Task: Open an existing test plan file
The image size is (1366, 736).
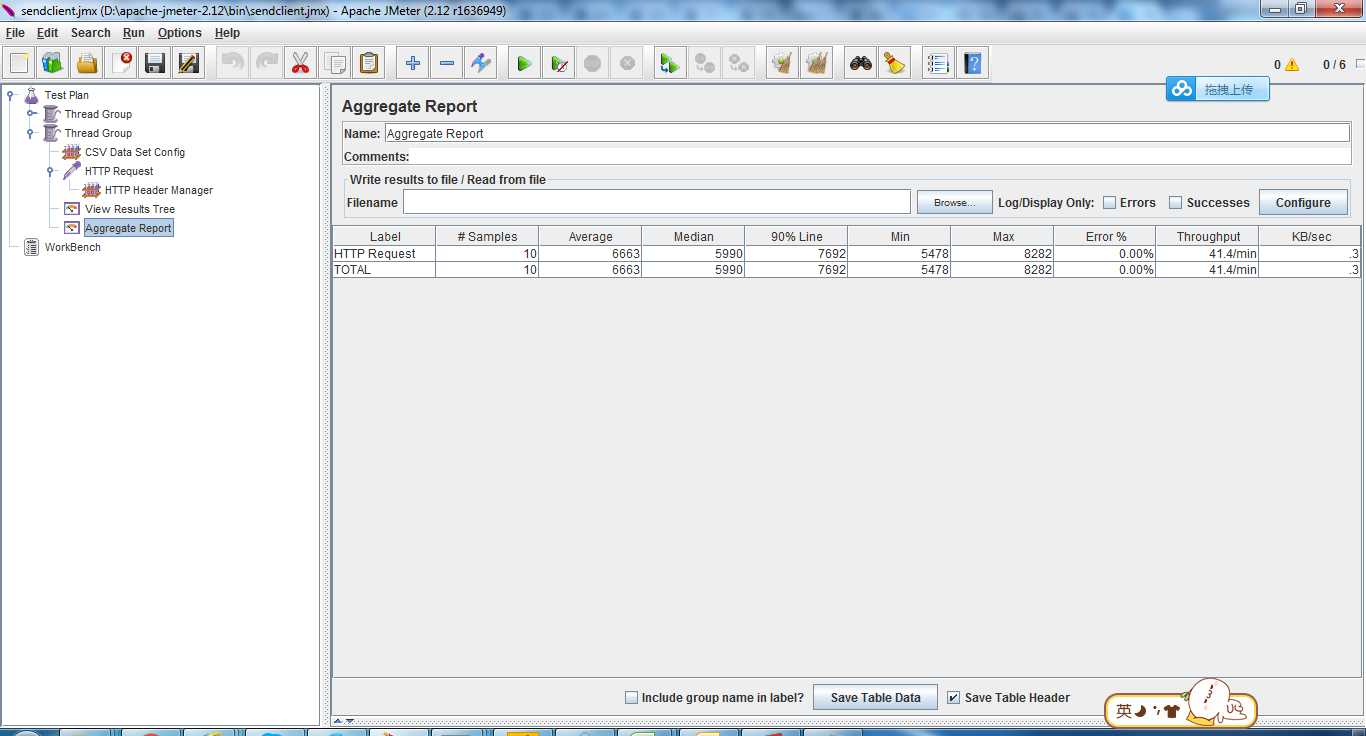Action: pyautogui.click(x=87, y=64)
